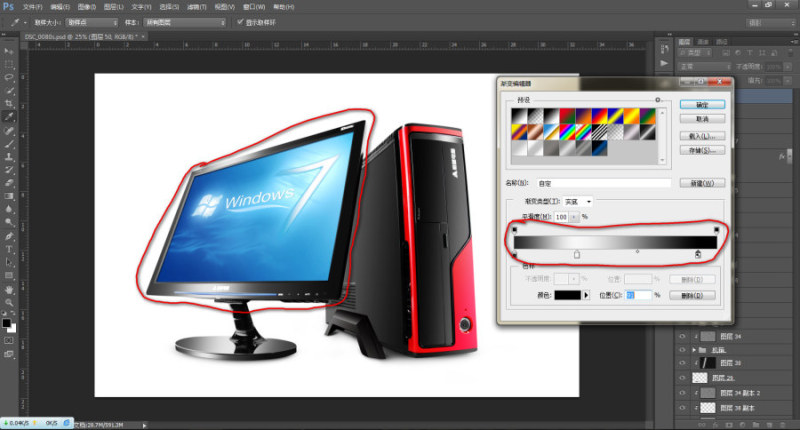The width and height of the screenshot is (800, 430).
Task: Select the Zoom magnifier tool
Action: (9, 302)
